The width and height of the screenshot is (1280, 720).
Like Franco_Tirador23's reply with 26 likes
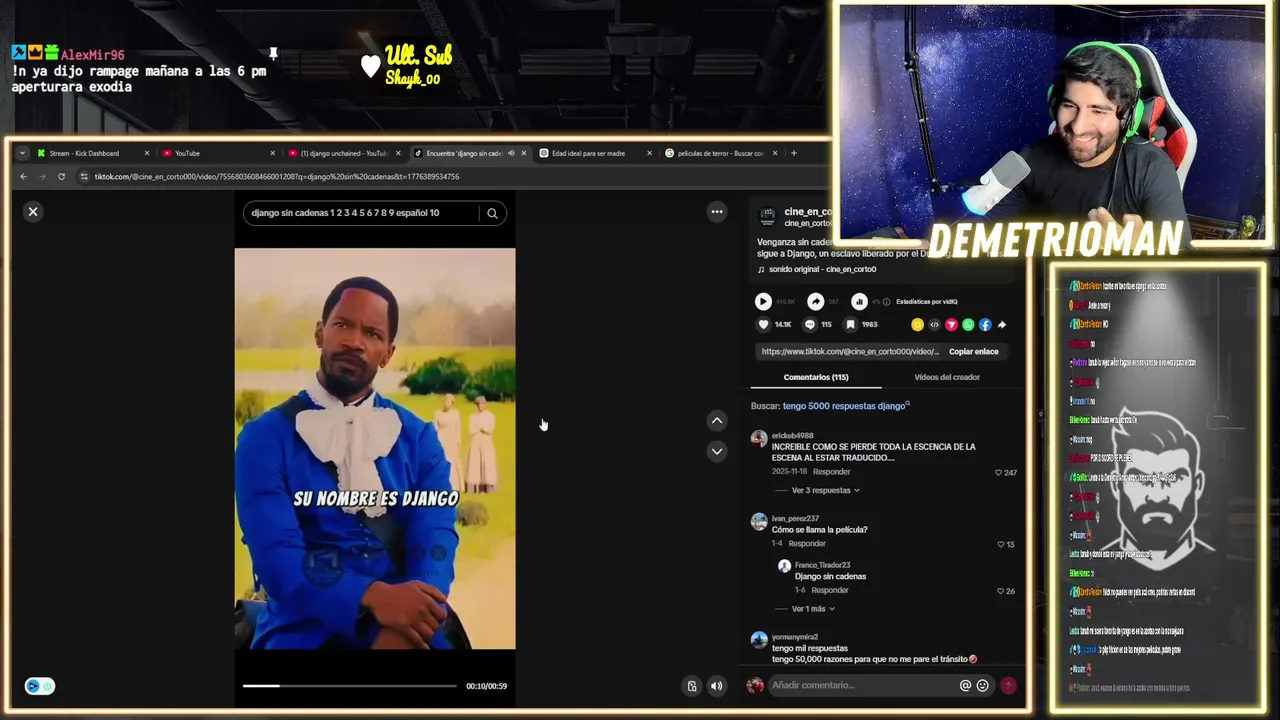coord(1001,591)
